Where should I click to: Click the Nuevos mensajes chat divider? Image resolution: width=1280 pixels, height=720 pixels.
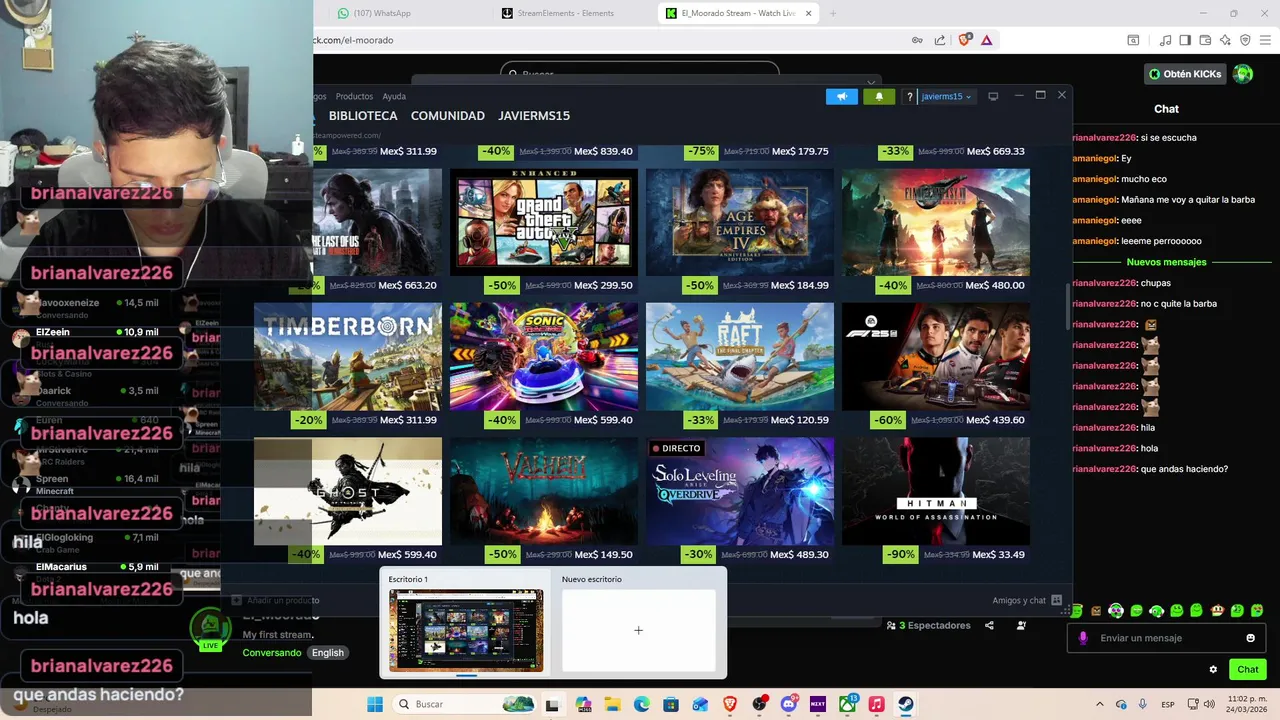(1167, 262)
